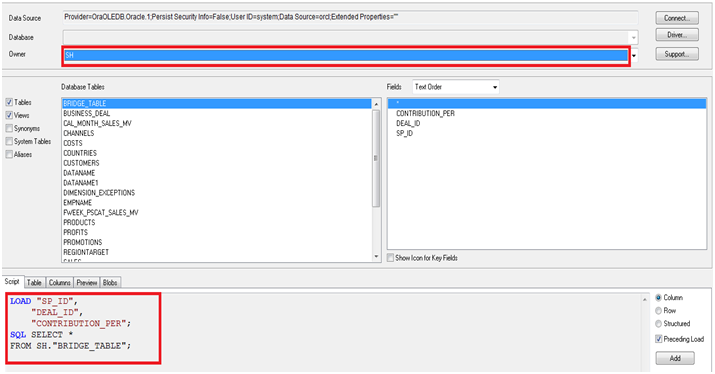Select the asterisk all-fields entry

(x=547, y=104)
